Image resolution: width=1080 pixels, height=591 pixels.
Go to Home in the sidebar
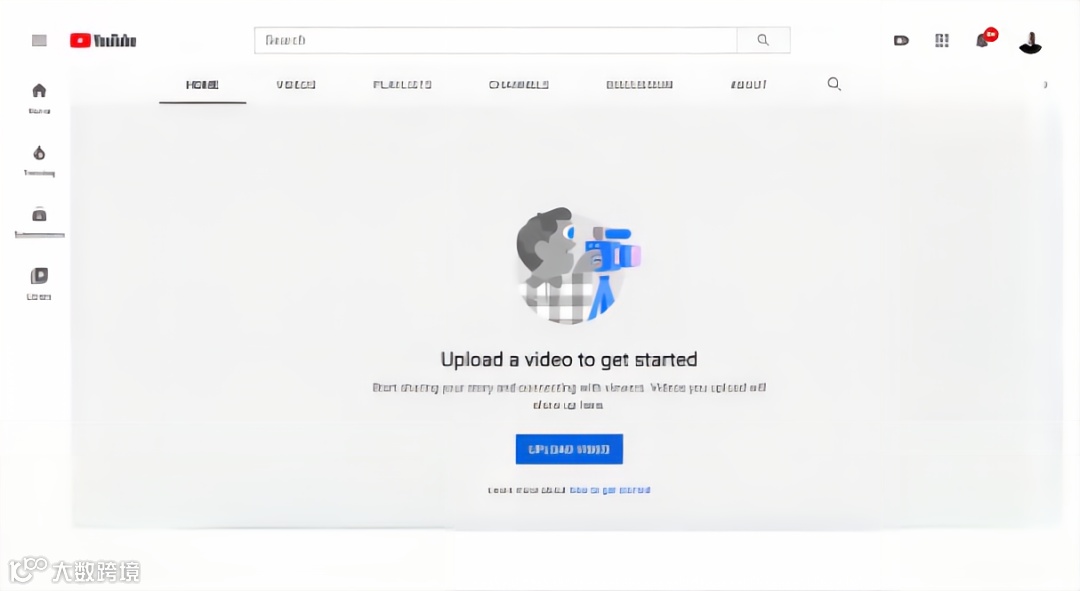pos(39,98)
